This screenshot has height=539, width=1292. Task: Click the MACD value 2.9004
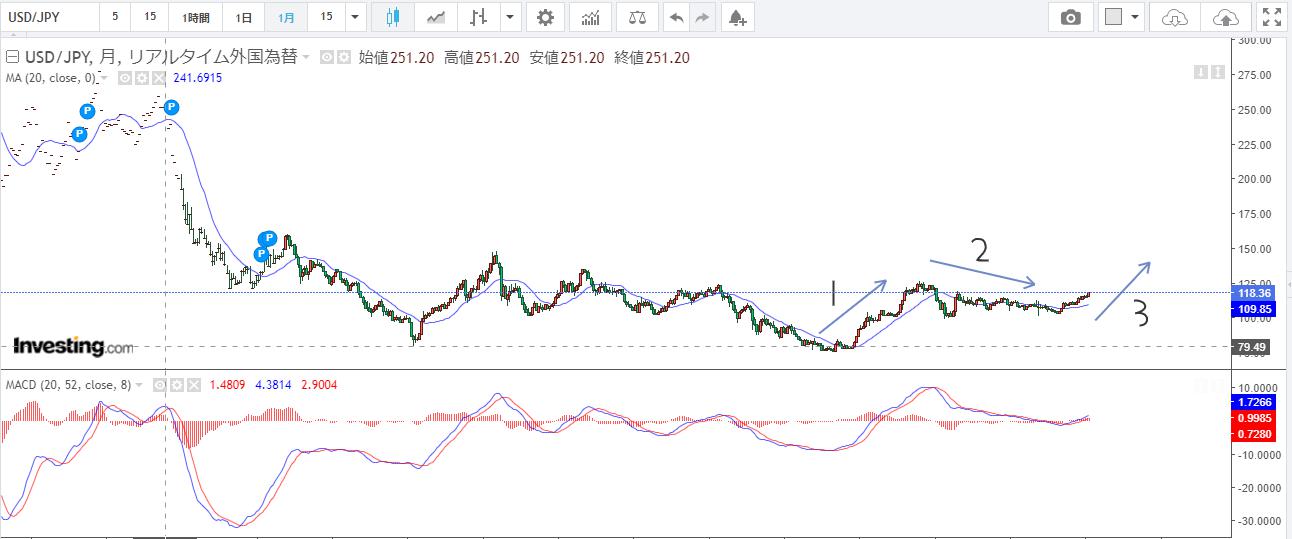click(319, 384)
